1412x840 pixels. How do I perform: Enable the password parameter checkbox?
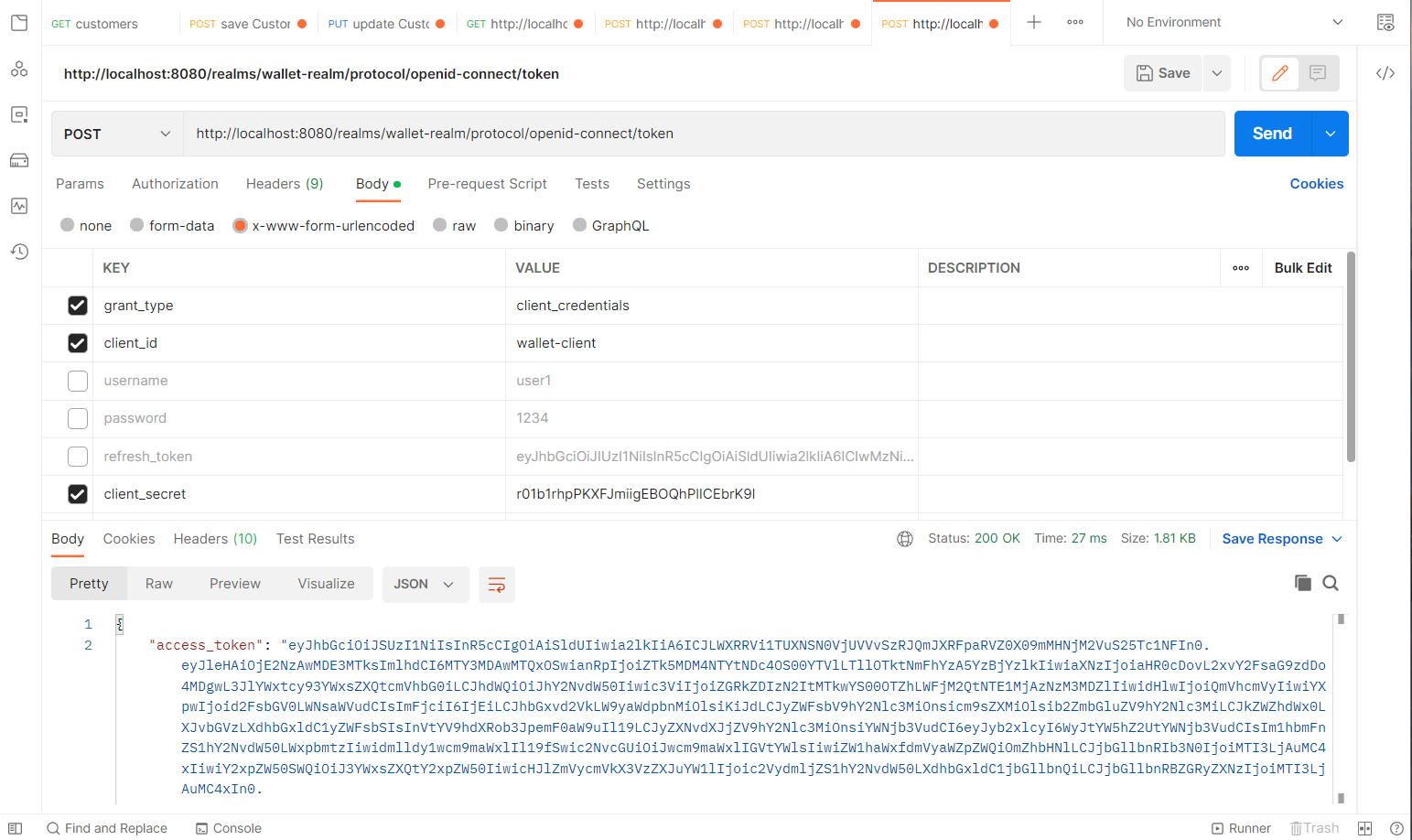(78, 418)
